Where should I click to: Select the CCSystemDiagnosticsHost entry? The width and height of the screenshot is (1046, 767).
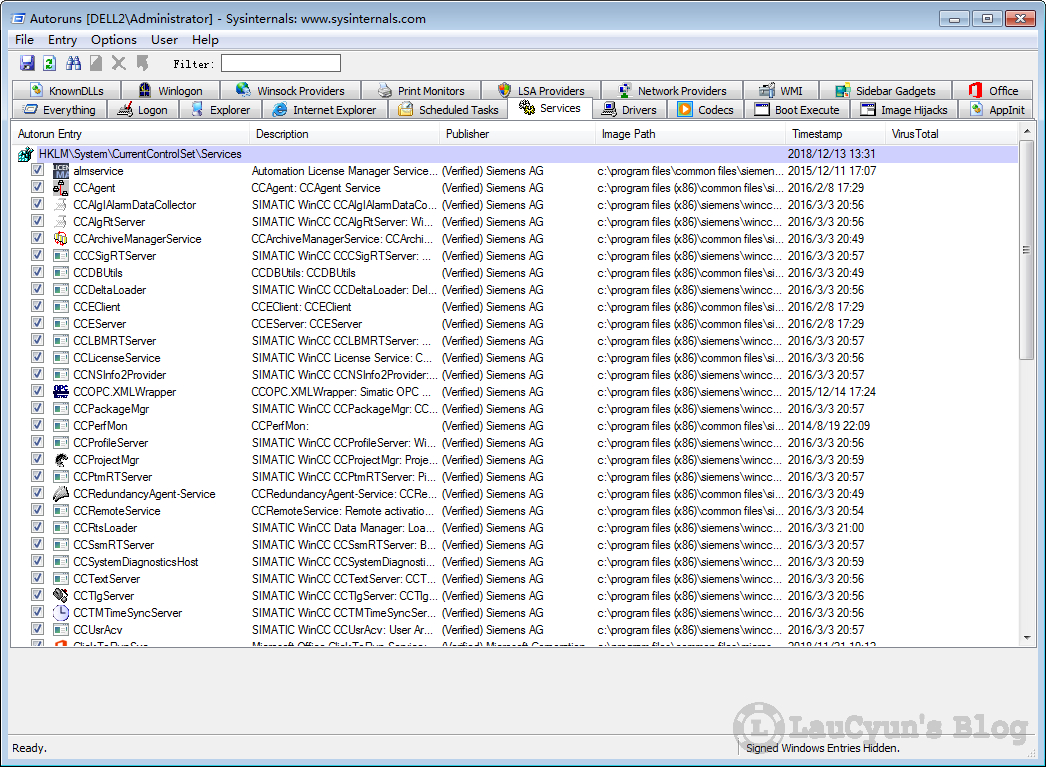135,562
